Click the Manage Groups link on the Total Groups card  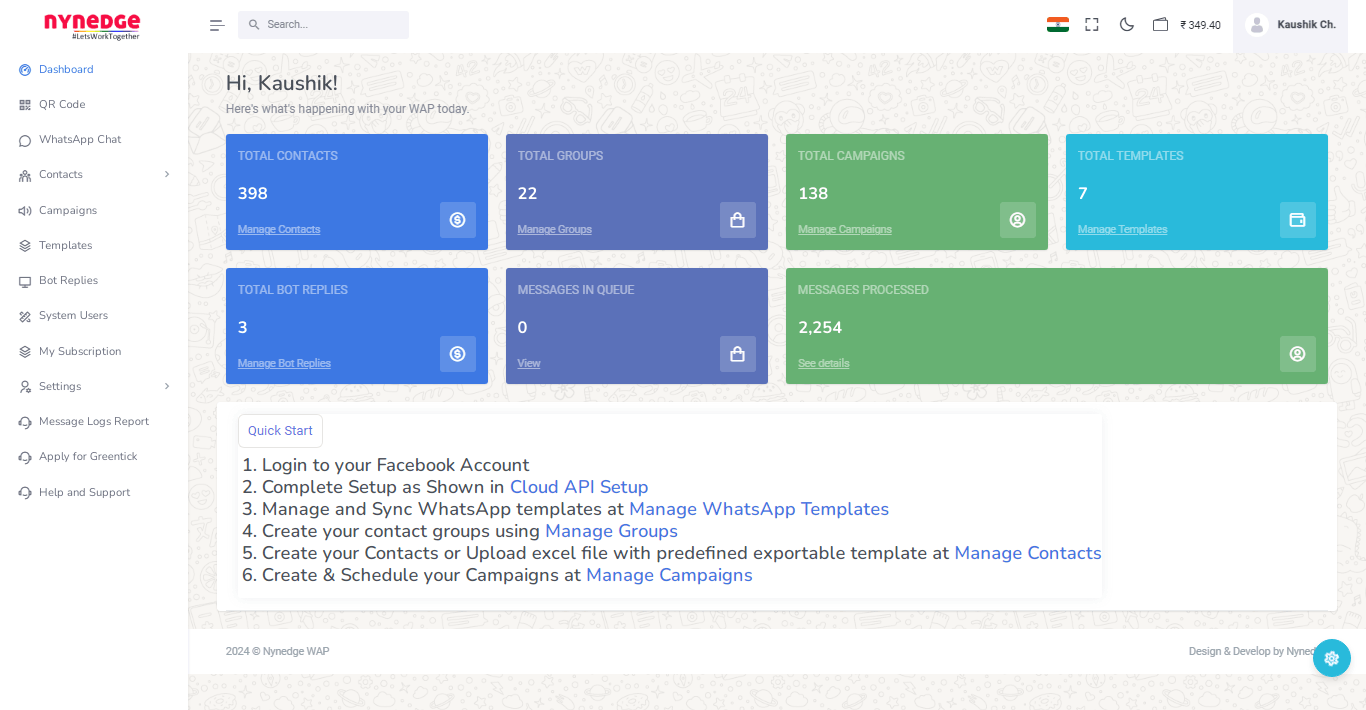[x=555, y=229]
